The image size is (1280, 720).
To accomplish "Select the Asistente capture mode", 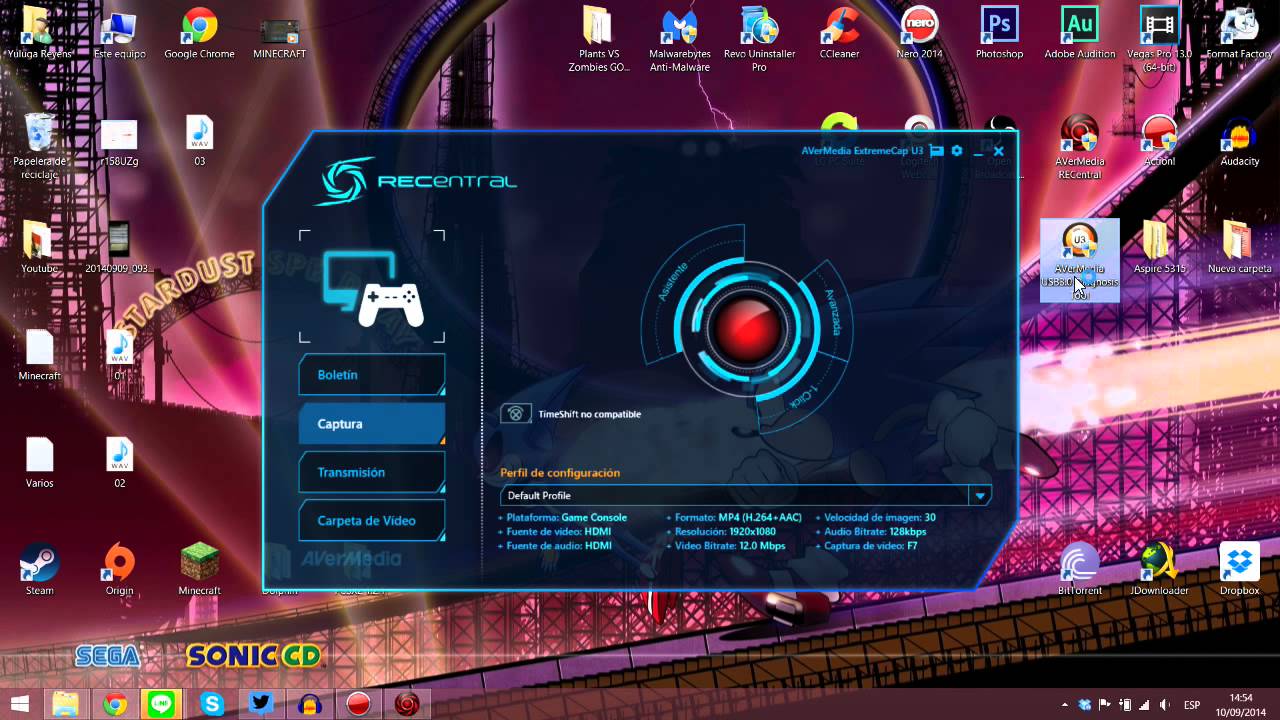I will (672, 282).
